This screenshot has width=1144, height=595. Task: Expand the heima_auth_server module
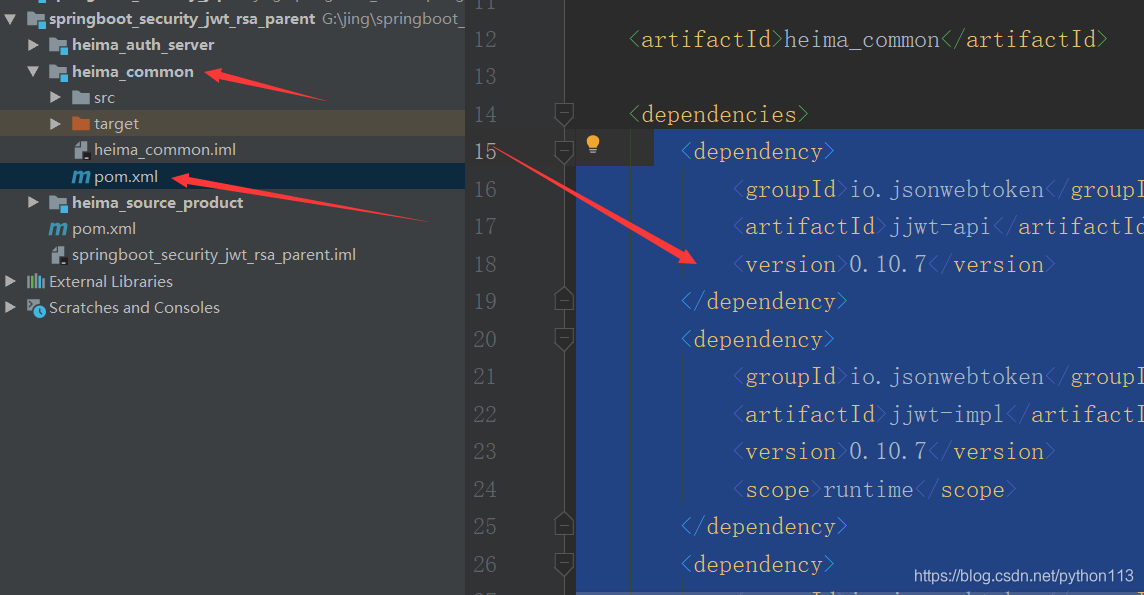pos(33,44)
